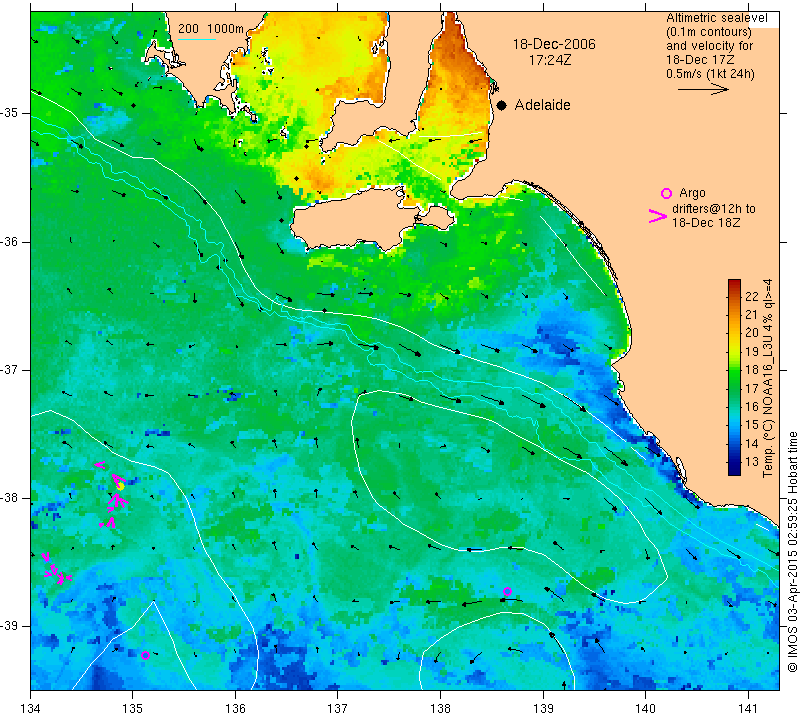
Task: Click the magenta Argo legend circle
Action: [x=666, y=193]
